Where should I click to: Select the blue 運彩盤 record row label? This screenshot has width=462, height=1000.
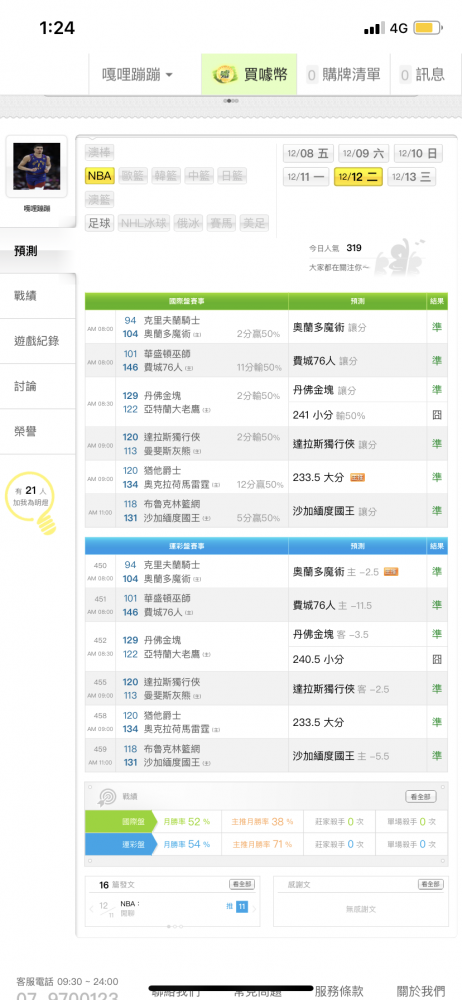click(x=123, y=844)
